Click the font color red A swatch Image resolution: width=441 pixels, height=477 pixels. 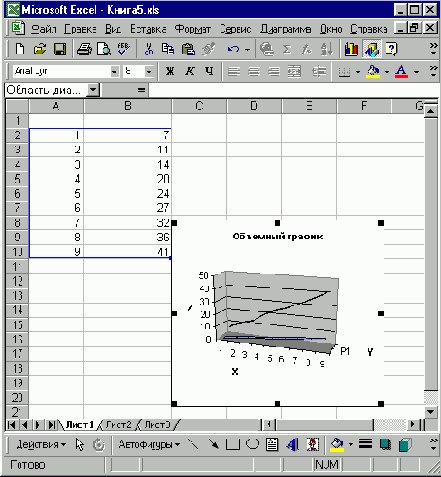tap(401, 71)
